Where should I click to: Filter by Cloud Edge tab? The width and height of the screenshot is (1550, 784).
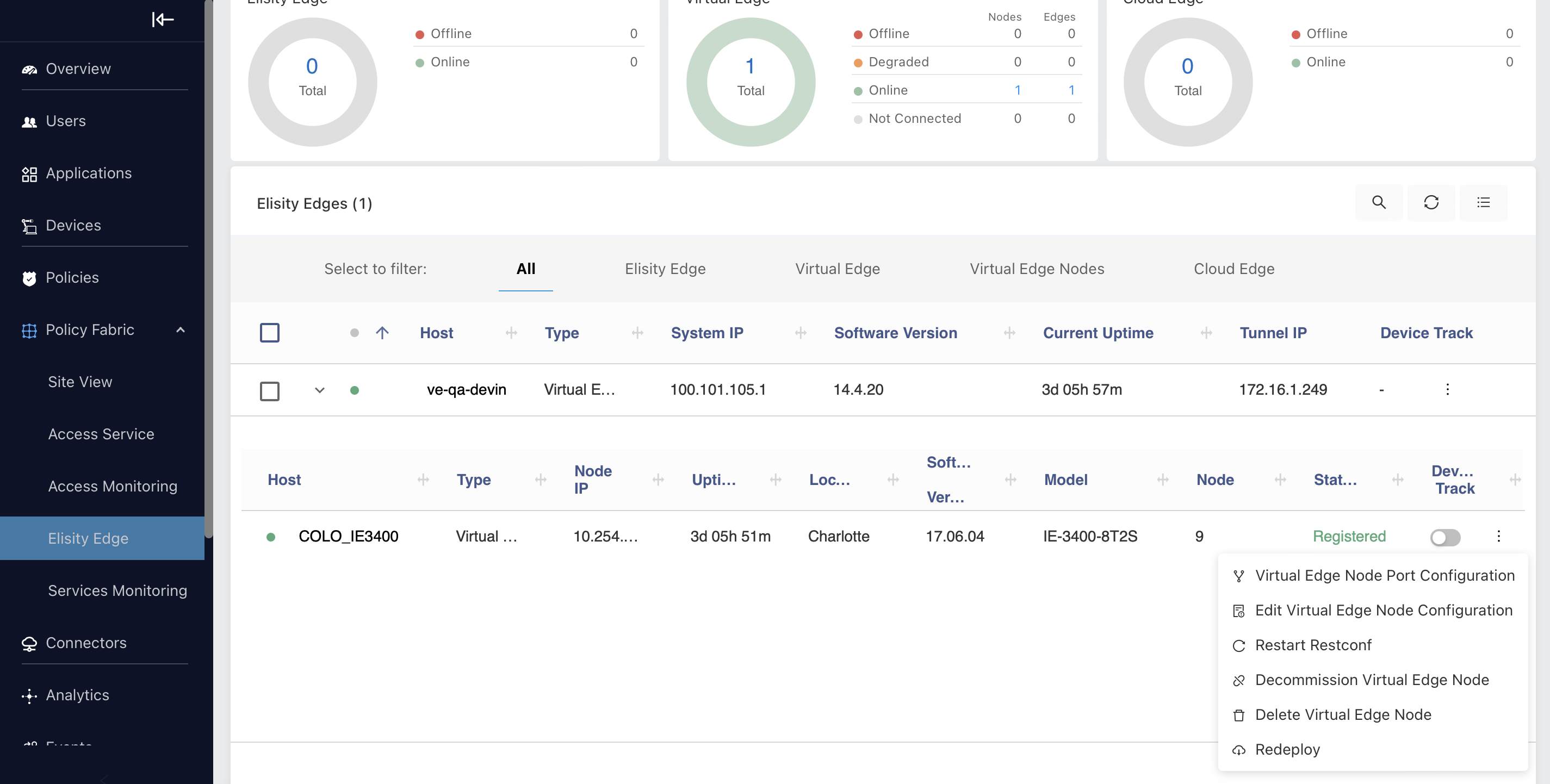pos(1234,269)
